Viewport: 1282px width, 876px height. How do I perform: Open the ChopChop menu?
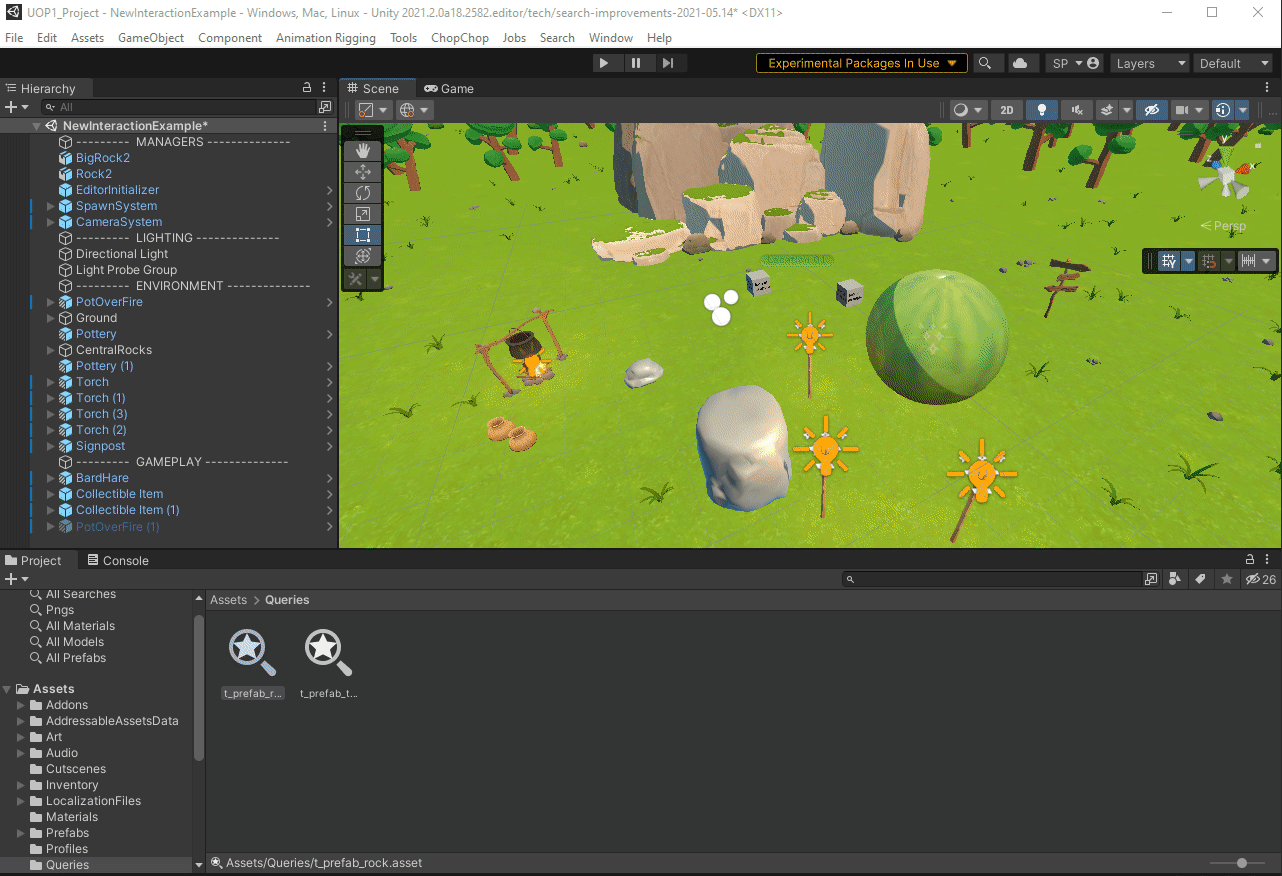(x=460, y=38)
